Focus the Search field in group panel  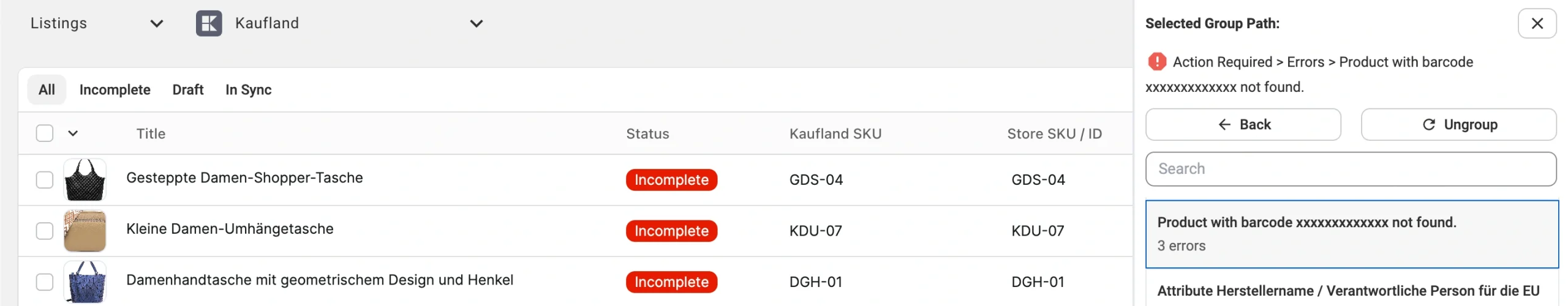pyautogui.click(x=1350, y=169)
